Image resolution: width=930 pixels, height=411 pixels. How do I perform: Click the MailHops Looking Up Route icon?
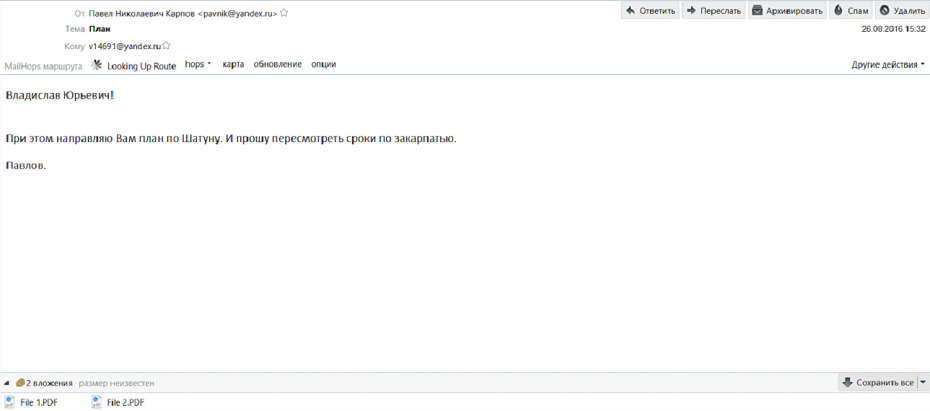click(x=97, y=65)
